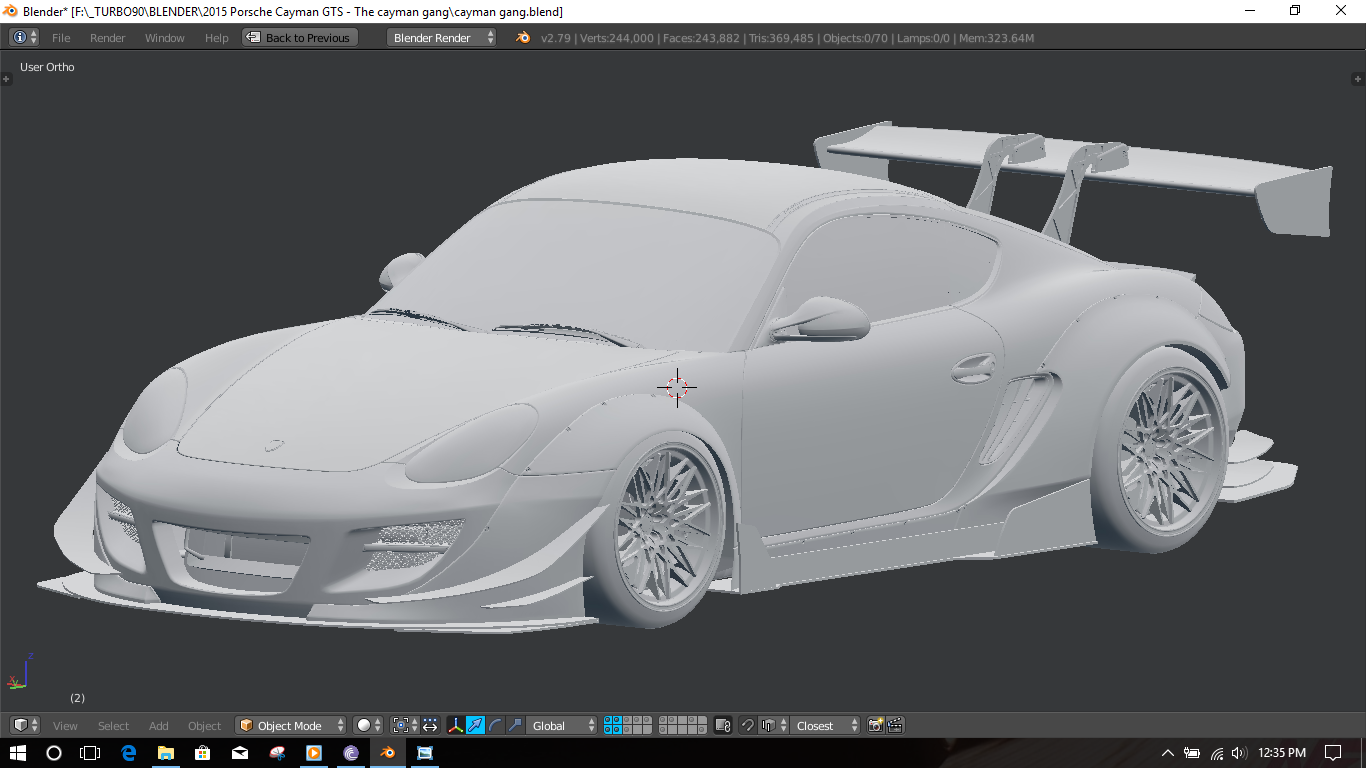The image size is (1366, 768).
Task: Toggle the 3D manipulator widget
Action: [455, 725]
